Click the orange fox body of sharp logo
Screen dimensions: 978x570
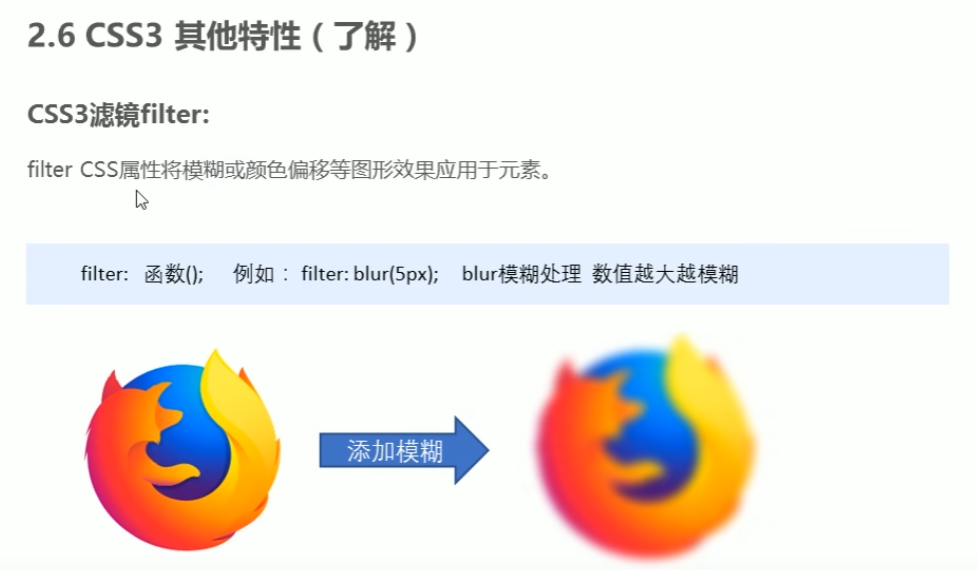(137, 474)
